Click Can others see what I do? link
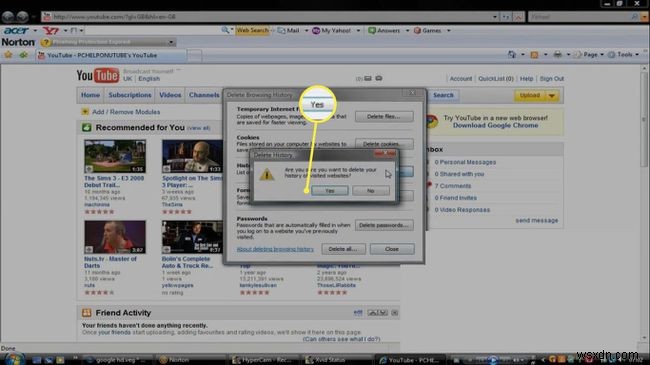This screenshot has height=365, width=650. [341, 339]
